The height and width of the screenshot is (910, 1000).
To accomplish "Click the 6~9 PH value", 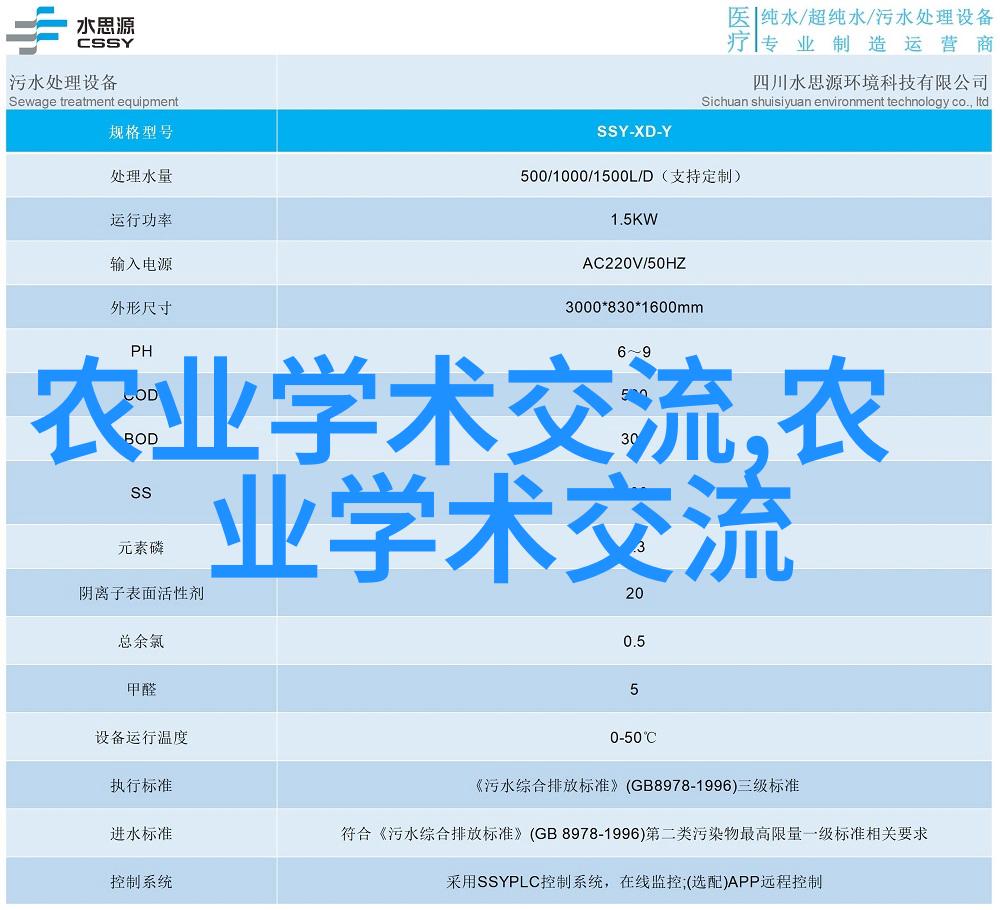I will point(634,351).
